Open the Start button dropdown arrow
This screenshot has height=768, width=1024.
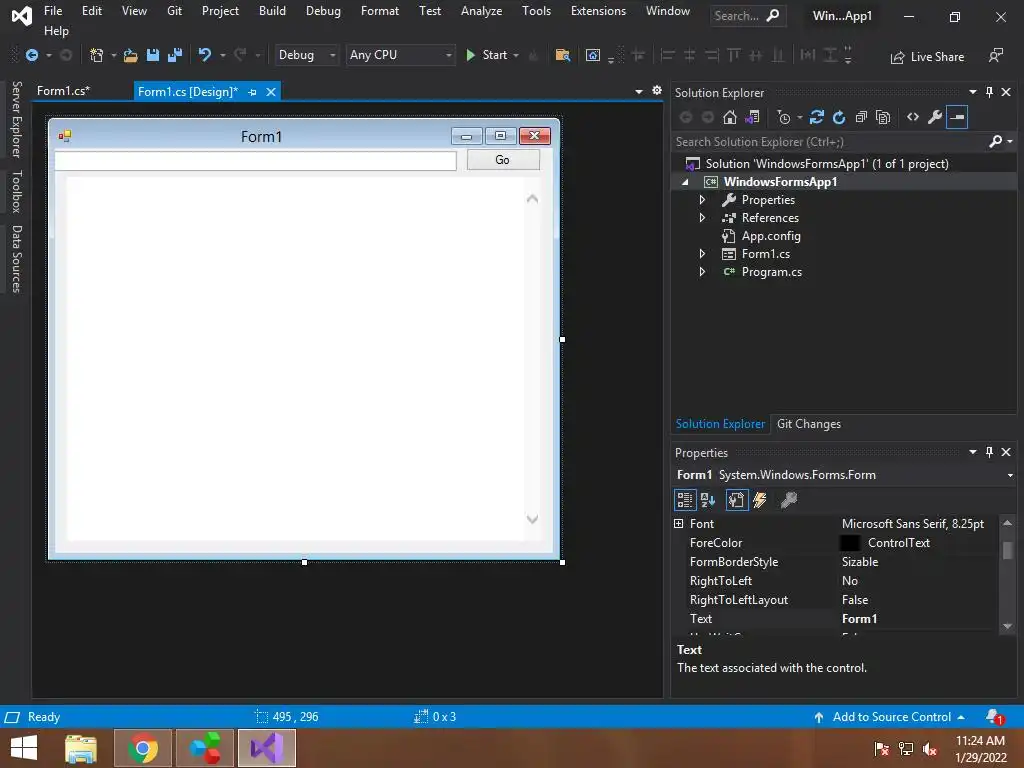(x=516, y=56)
